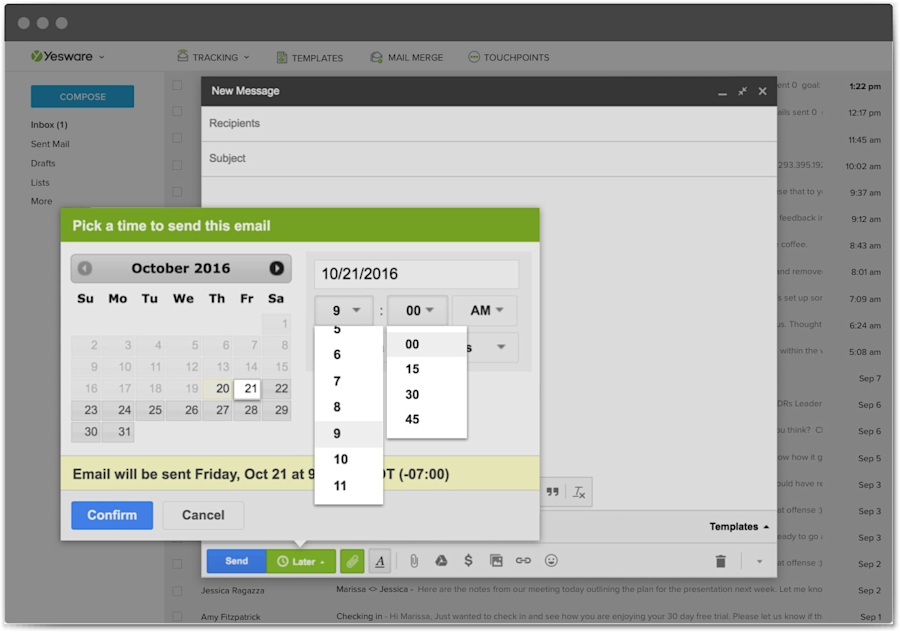Click the Compose button
900x632 pixels.
[82, 96]
